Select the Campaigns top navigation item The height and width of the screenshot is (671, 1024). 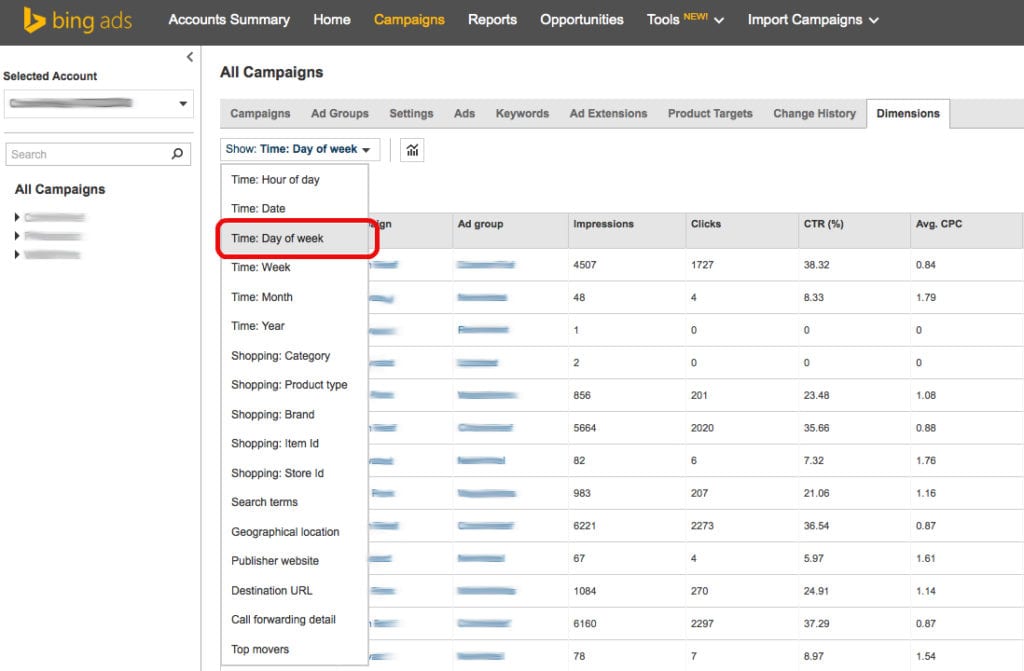[x=409, y=20]
